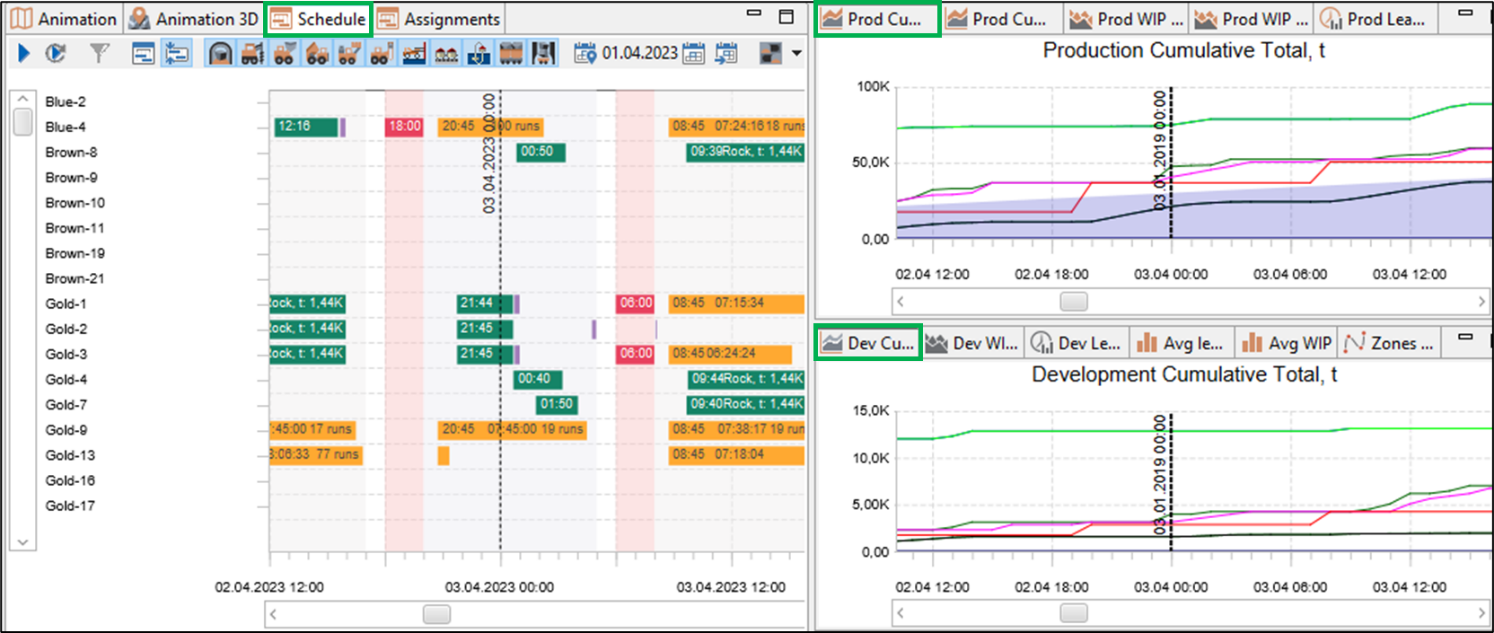
Task: Open the Avg WIP tab
Action: pos(1287,343)
